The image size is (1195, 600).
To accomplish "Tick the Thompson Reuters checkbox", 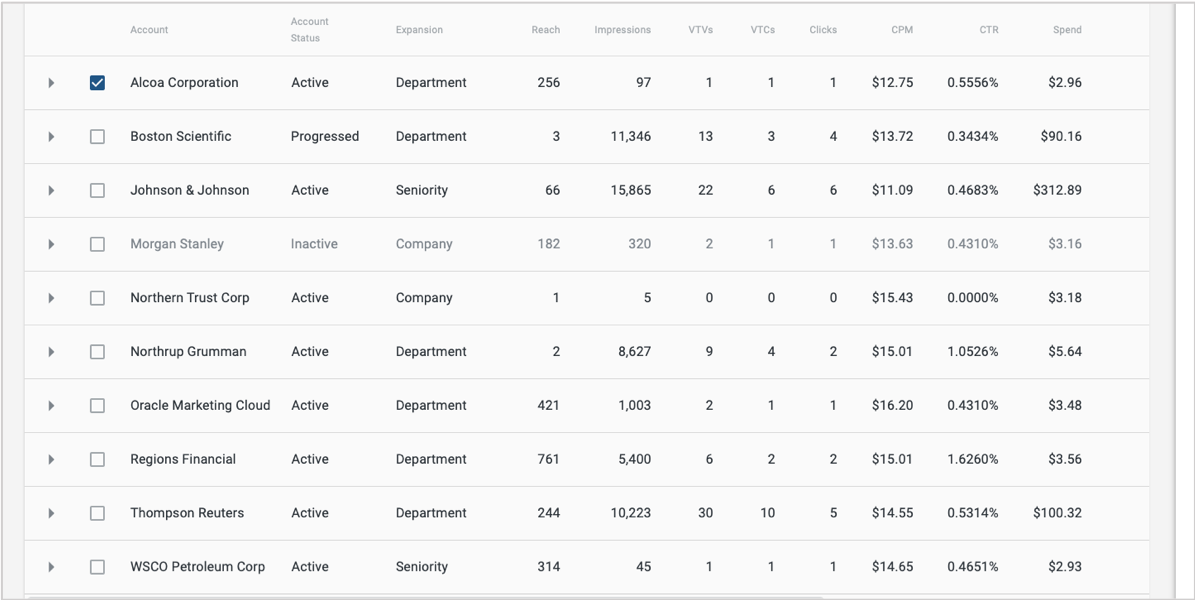I will tap(97, 513).
